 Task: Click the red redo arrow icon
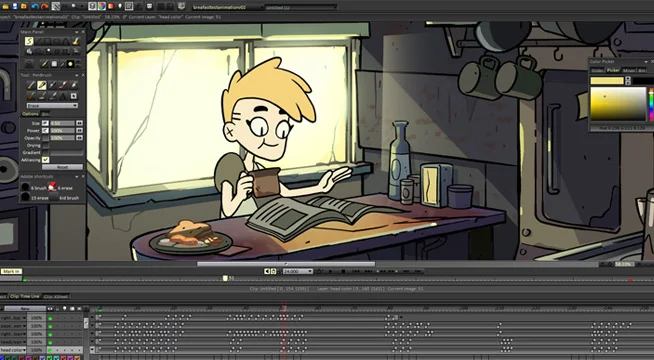pyautogui.click(x=45, y=6)
